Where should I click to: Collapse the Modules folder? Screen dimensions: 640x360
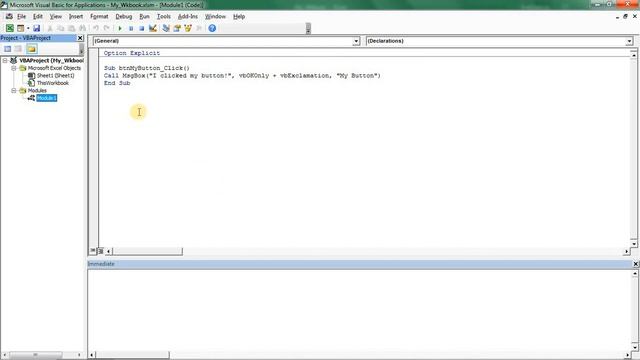click(x=13, y=91)
